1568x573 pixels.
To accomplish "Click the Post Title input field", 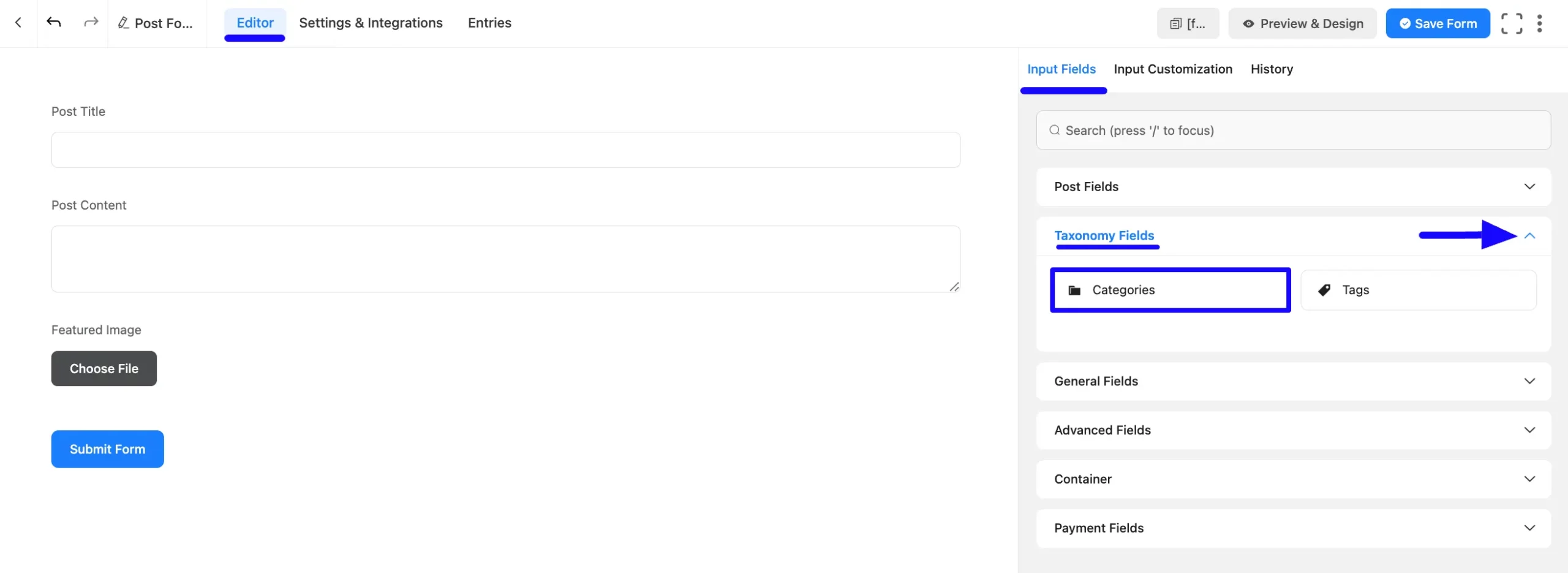I will coord(505,150).
